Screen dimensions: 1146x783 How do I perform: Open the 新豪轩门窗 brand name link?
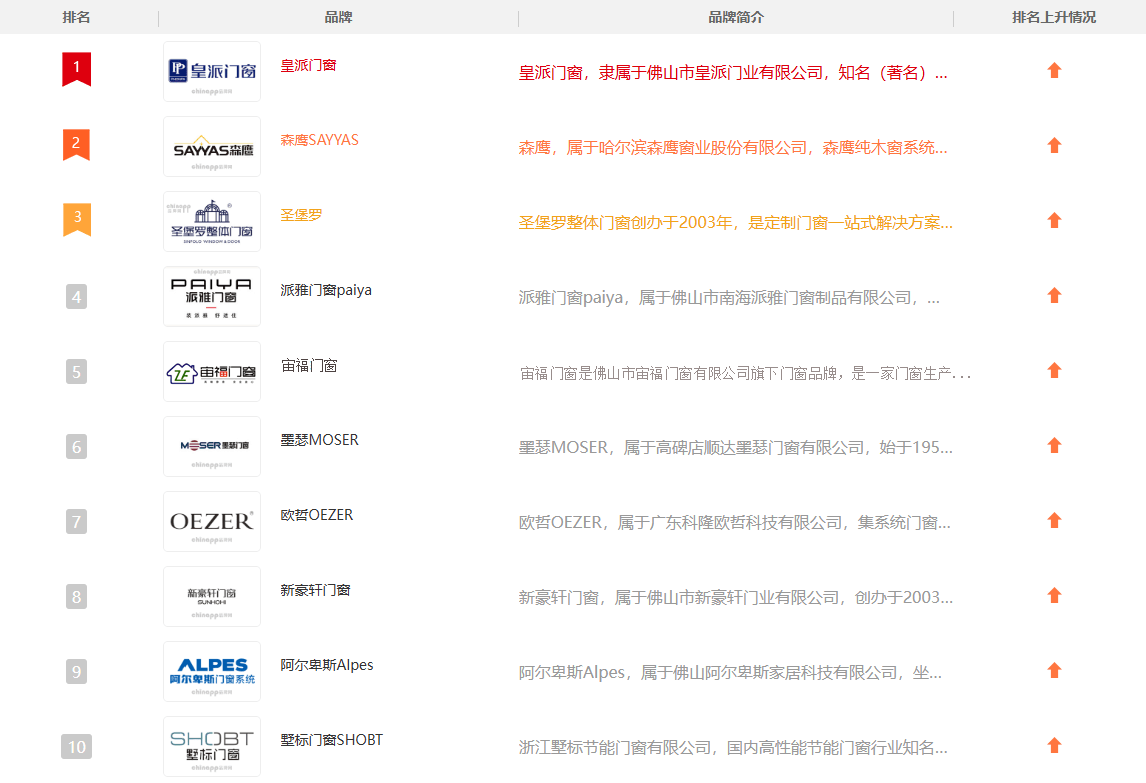click(316, 590)
